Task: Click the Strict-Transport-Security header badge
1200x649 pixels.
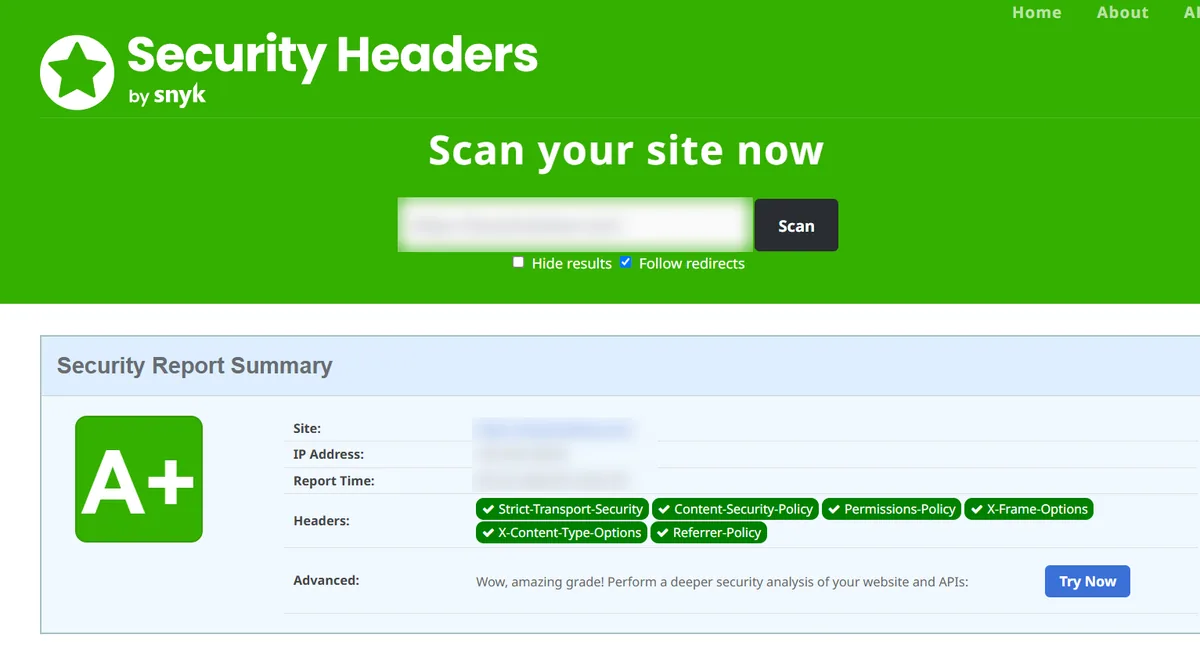Action: (x=562, y=509)
